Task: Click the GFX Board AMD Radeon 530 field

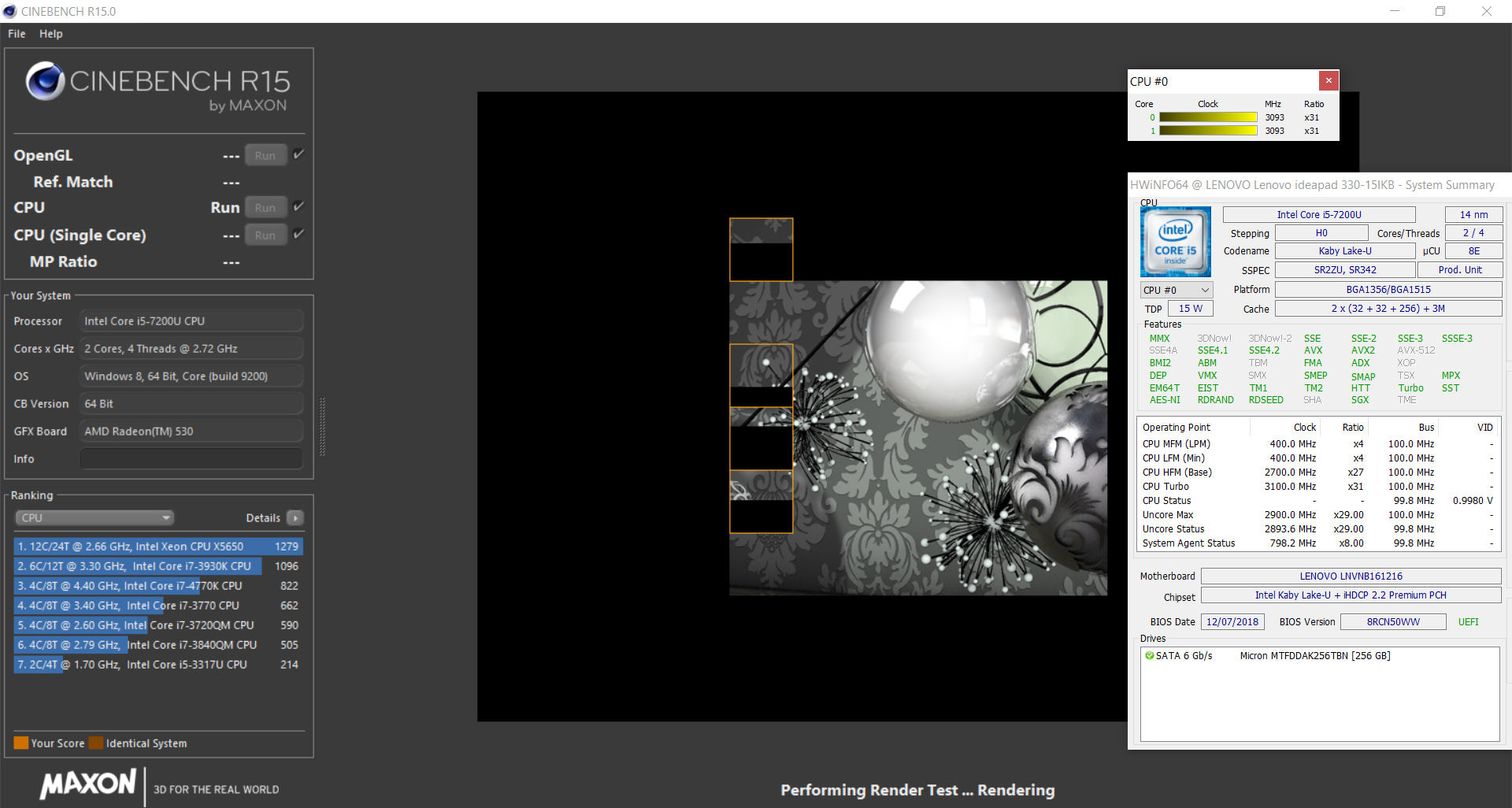Action: pyautogui.click(x=191, y=431)
